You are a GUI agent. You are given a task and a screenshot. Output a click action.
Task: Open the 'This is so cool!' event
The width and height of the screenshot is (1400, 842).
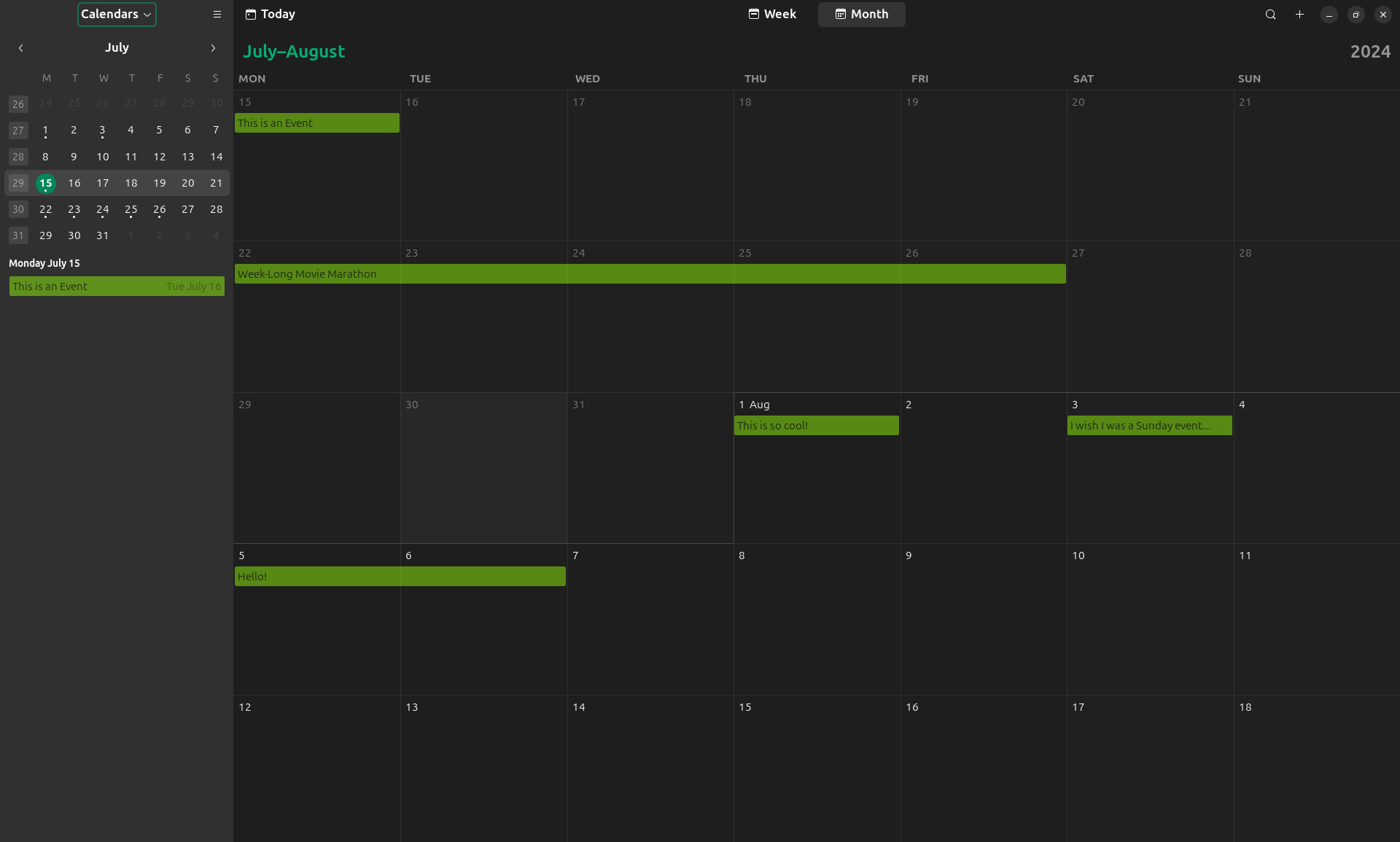click(x=816, y=426)
